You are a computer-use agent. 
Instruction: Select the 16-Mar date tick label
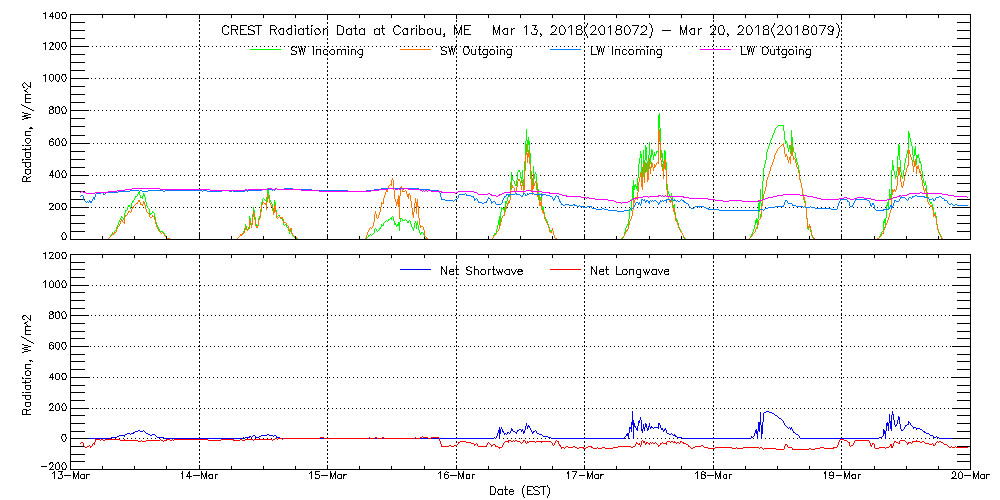[456, 477]
